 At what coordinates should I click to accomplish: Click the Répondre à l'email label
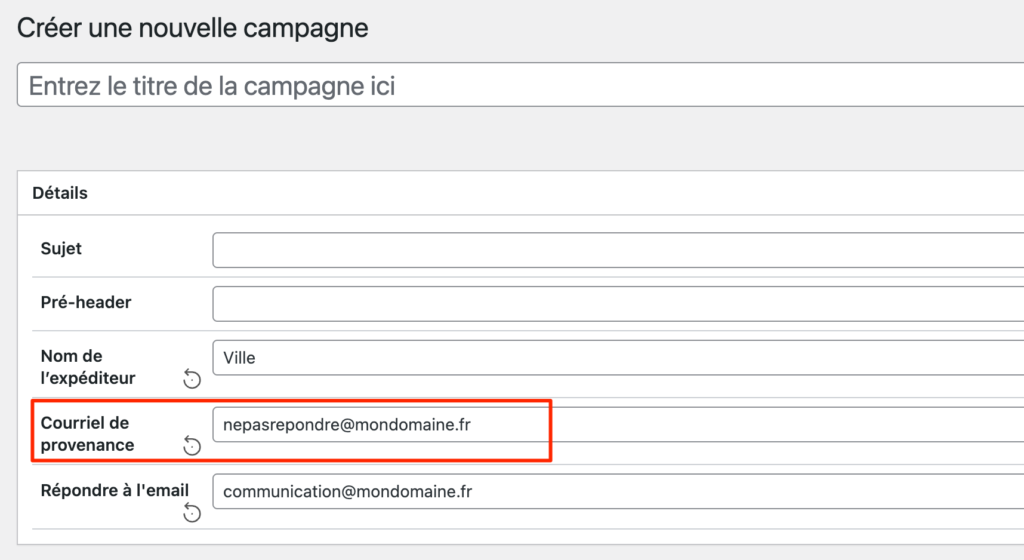click(114, 491)
